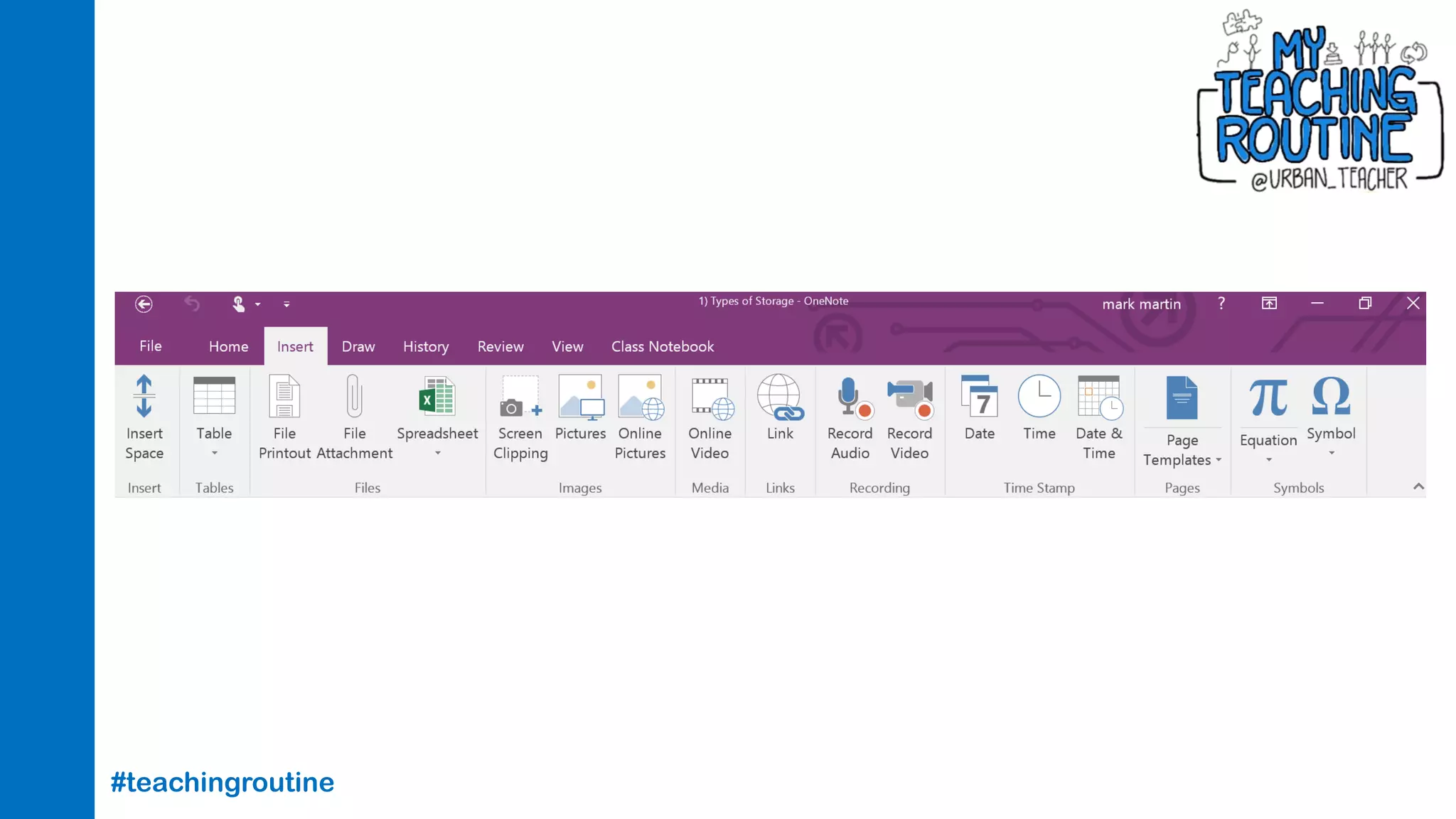Open the File menu

point(151,346)
